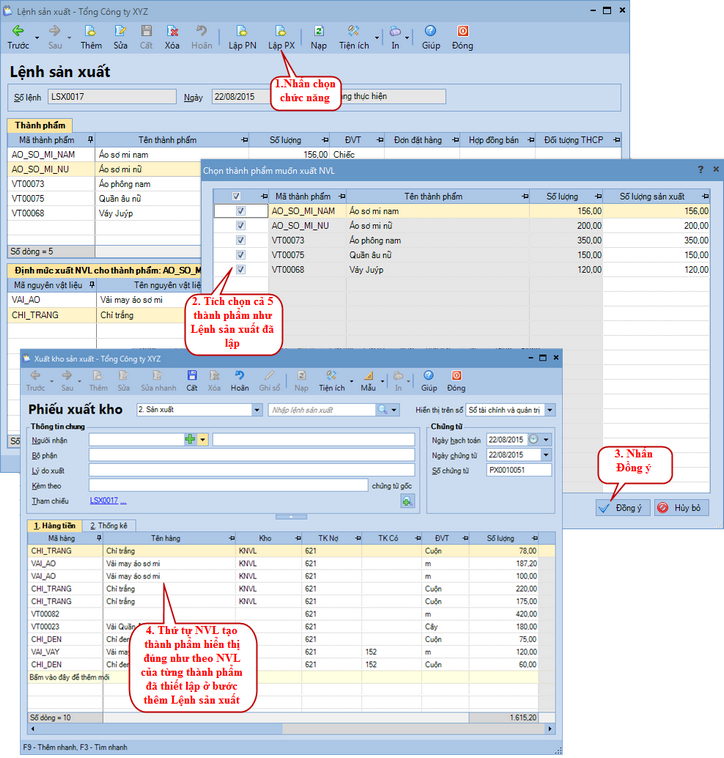Open the LSX0017 reference link
The height and width of the screenshot is (758, 724).
pyautogui.click(x=104, y=501)
